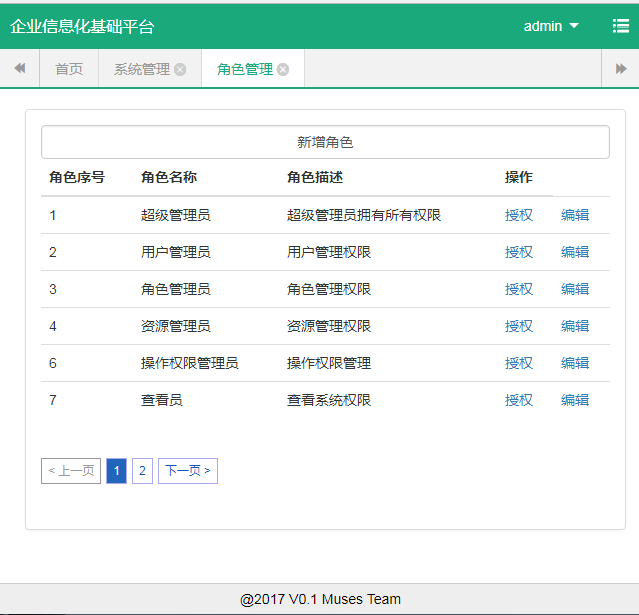Click role number 7 cell
This screenshot has height=615, width=639.
coord(53,400)
